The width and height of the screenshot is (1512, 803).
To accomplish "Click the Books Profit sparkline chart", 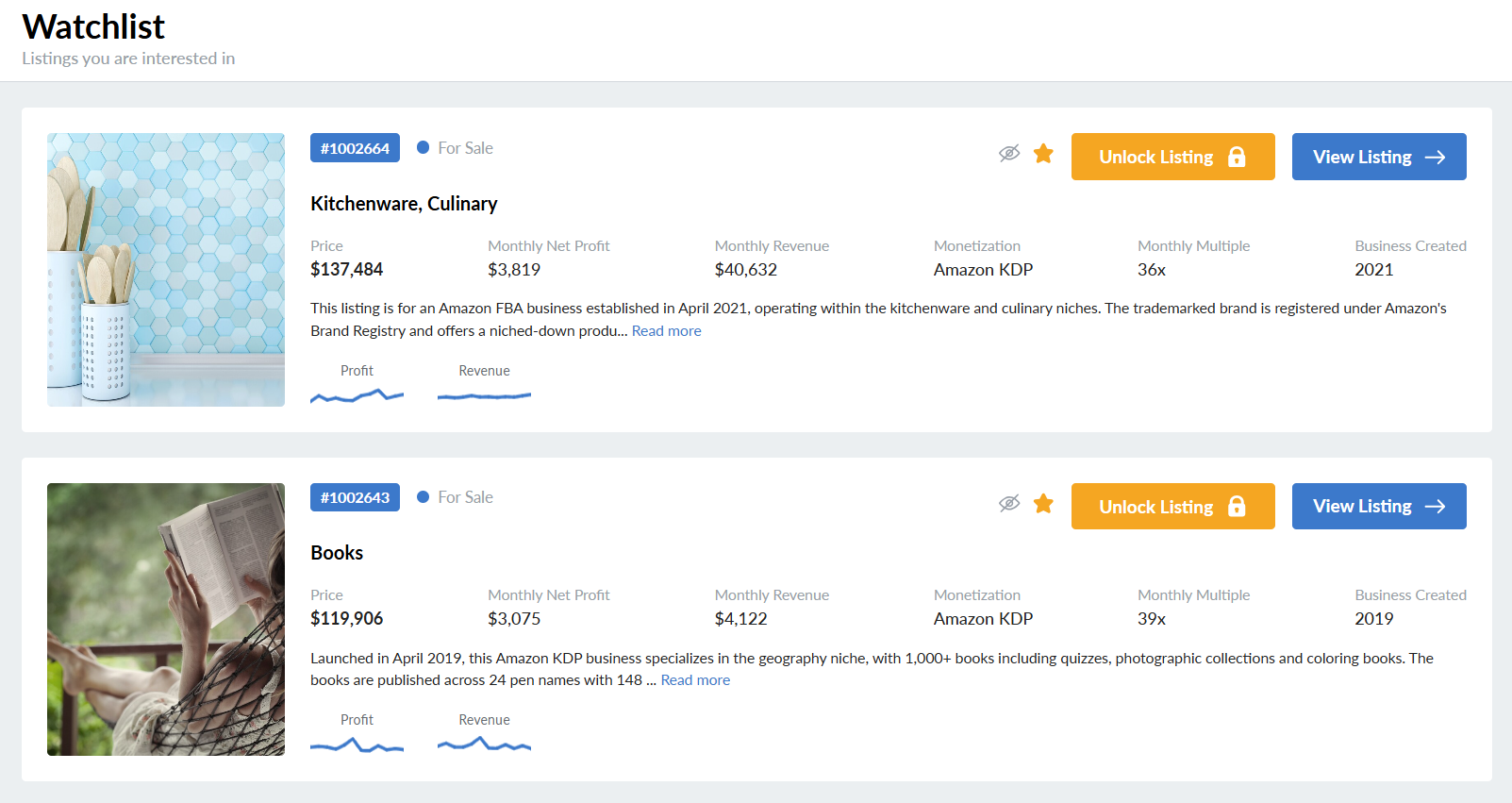I will point(357,745).
